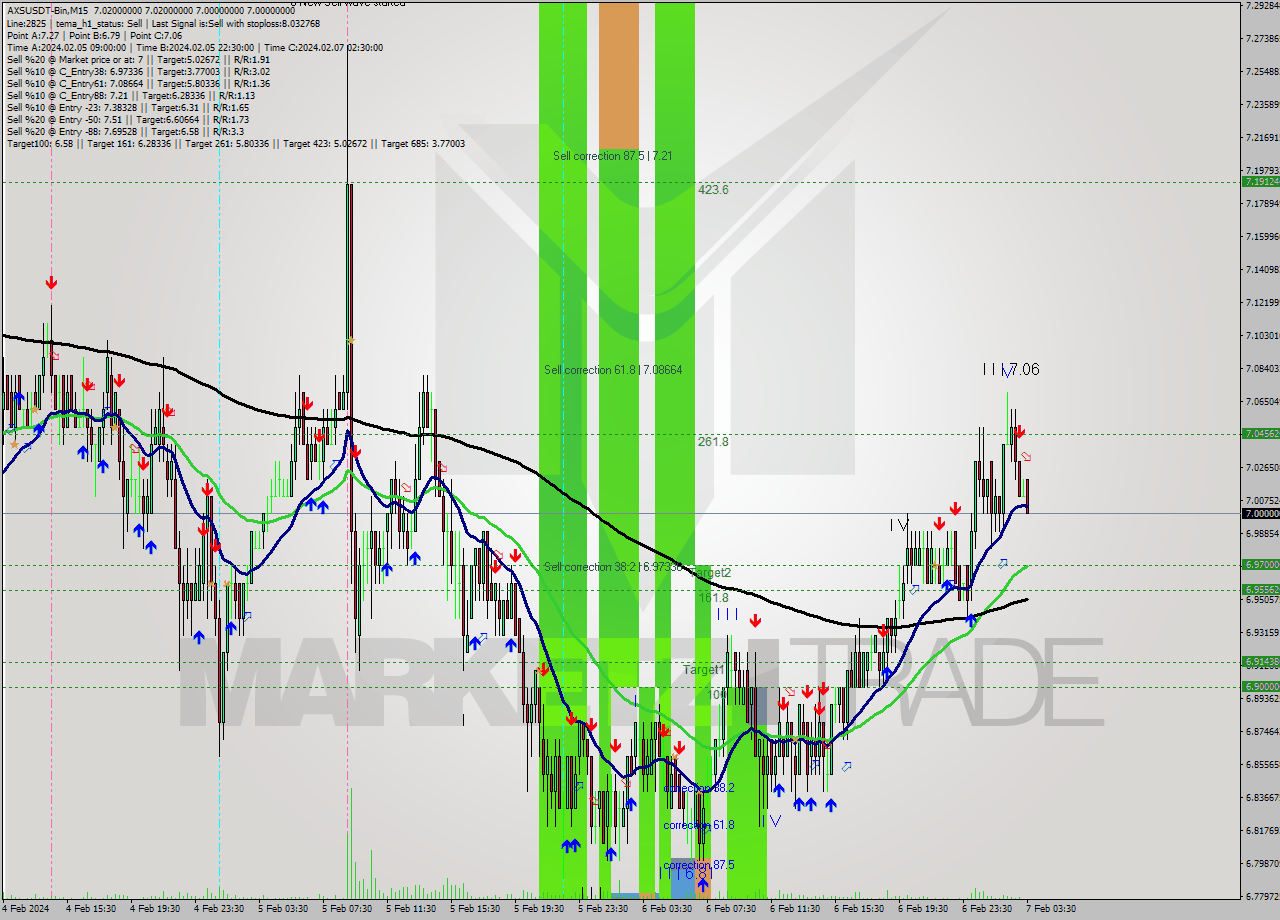Click the '5 Feb 11:30' time axis label
Screen dimensions: 1280x920
coord(411,909)
